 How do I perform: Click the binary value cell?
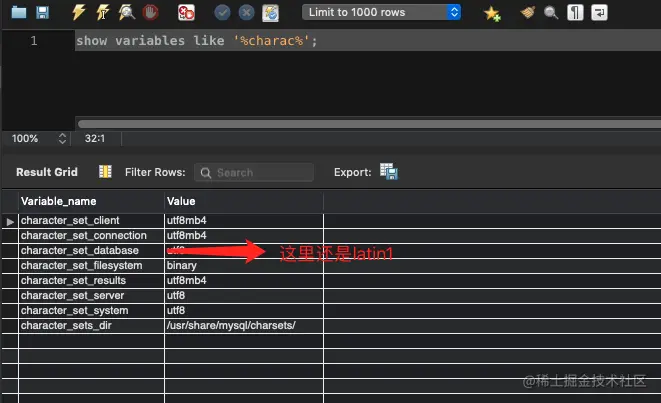[244, 266]
